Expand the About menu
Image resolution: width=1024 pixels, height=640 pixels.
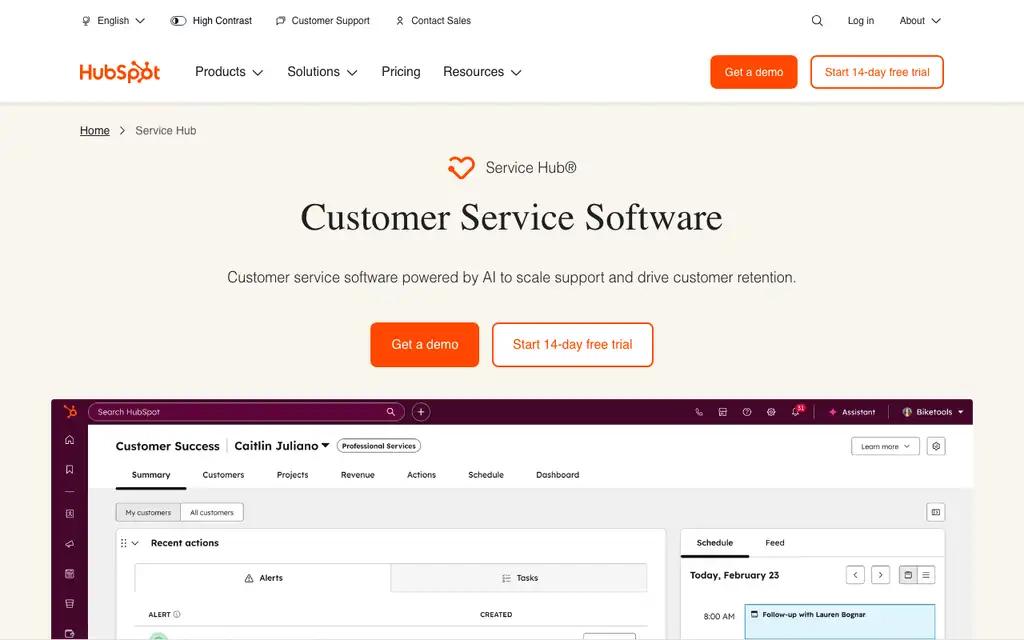[920, 21]
